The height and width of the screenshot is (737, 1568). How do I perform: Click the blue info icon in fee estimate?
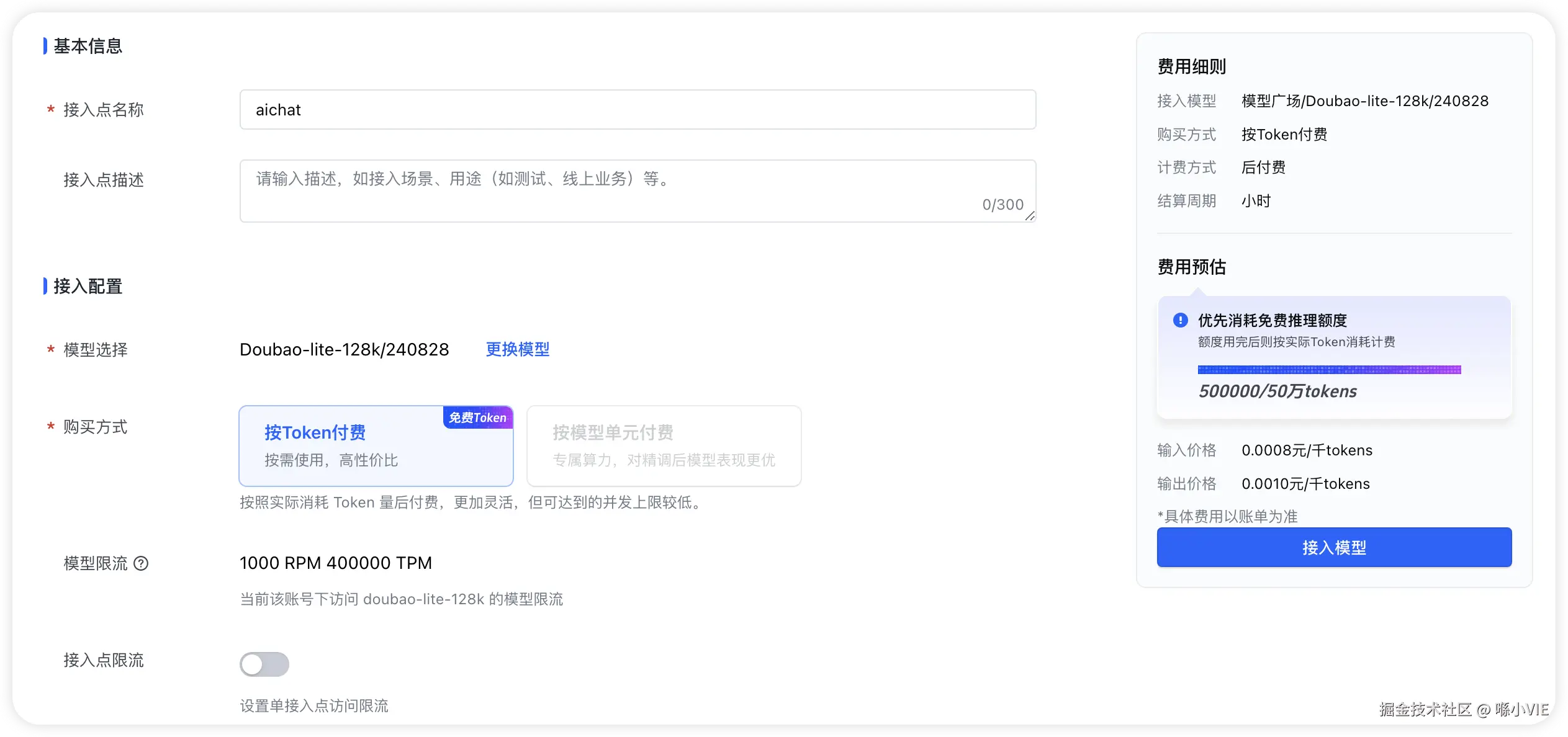coord(1180,320)
